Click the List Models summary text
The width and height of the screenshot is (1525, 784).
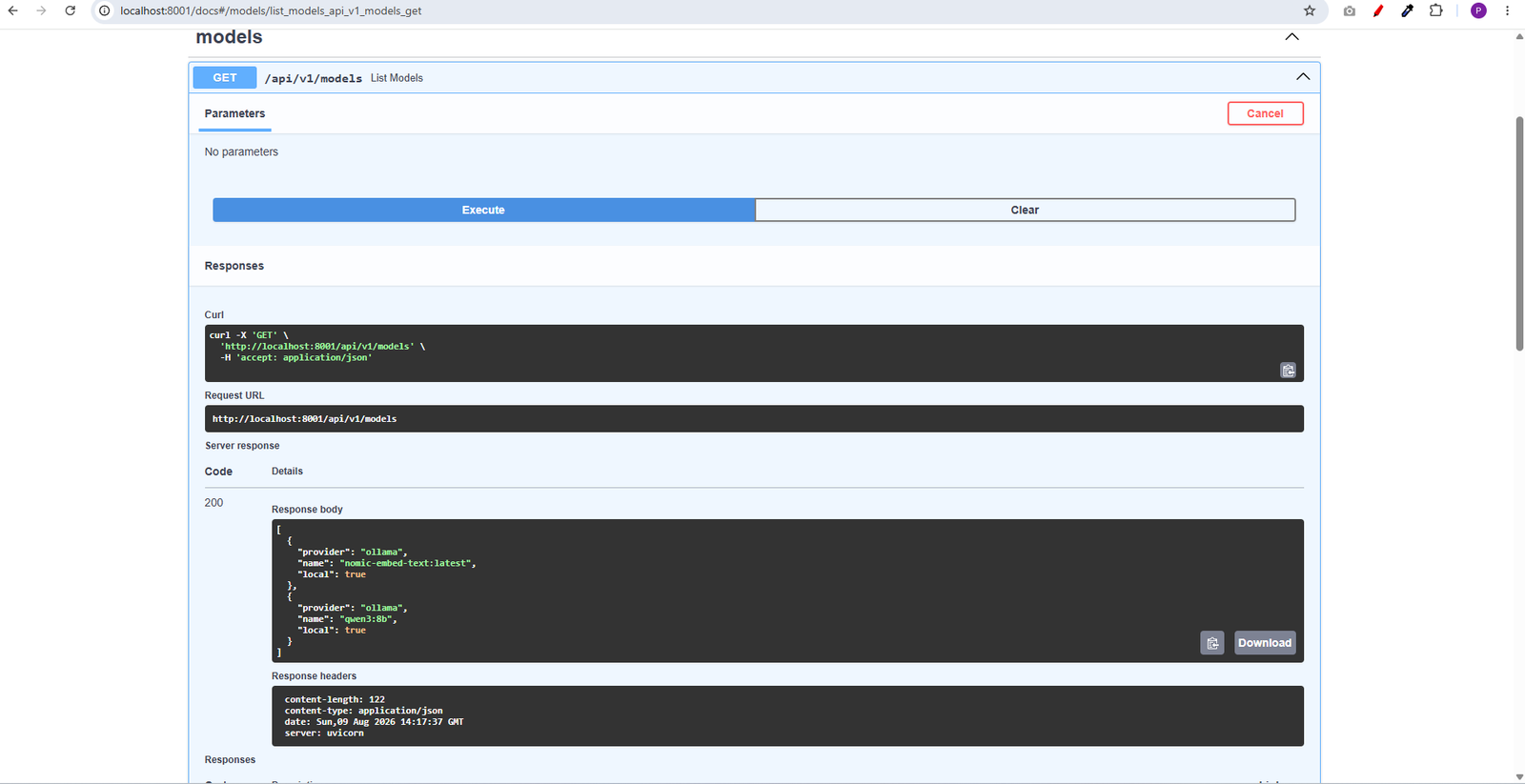point(396,78)
